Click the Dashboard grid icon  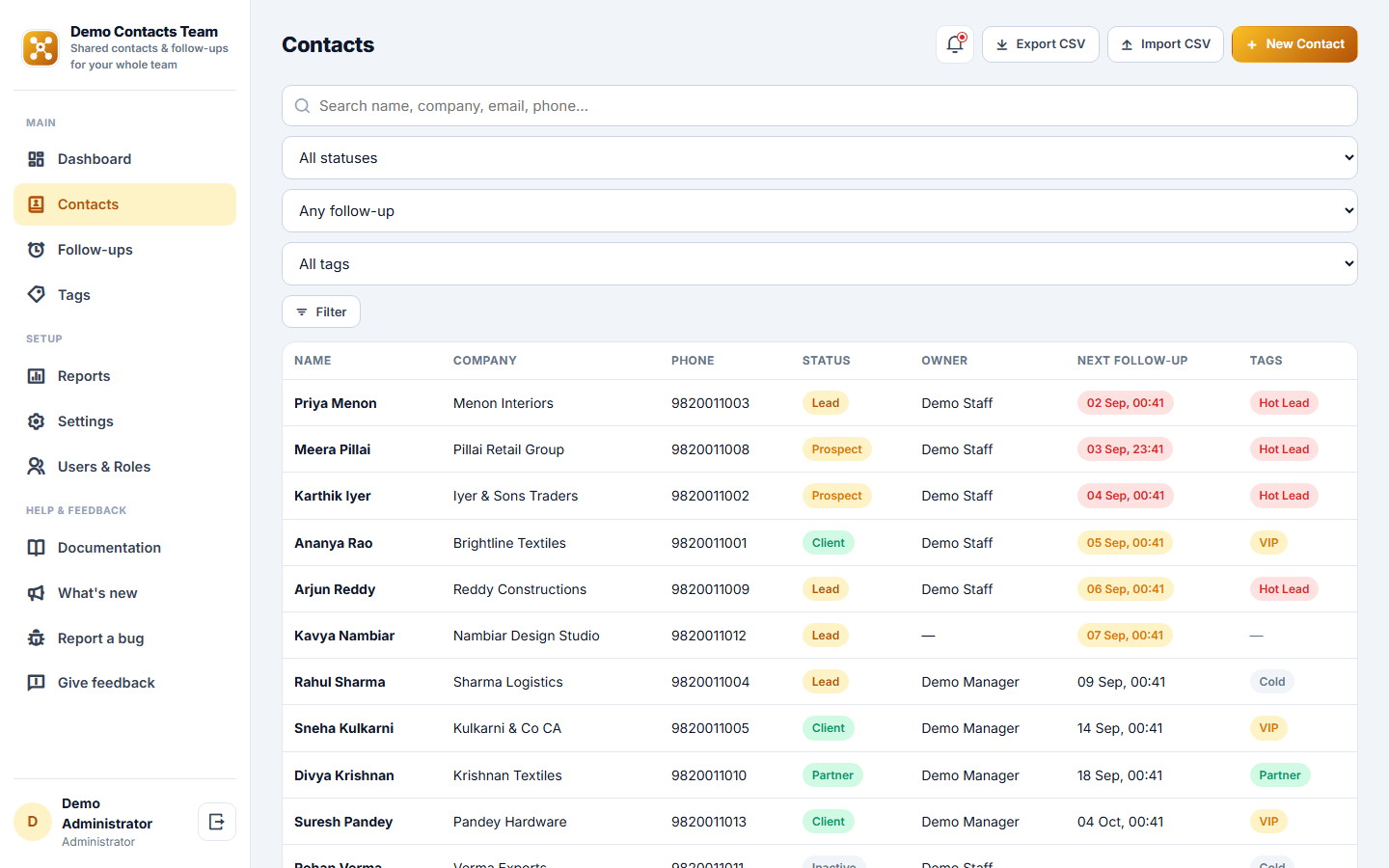click(37, 159)
